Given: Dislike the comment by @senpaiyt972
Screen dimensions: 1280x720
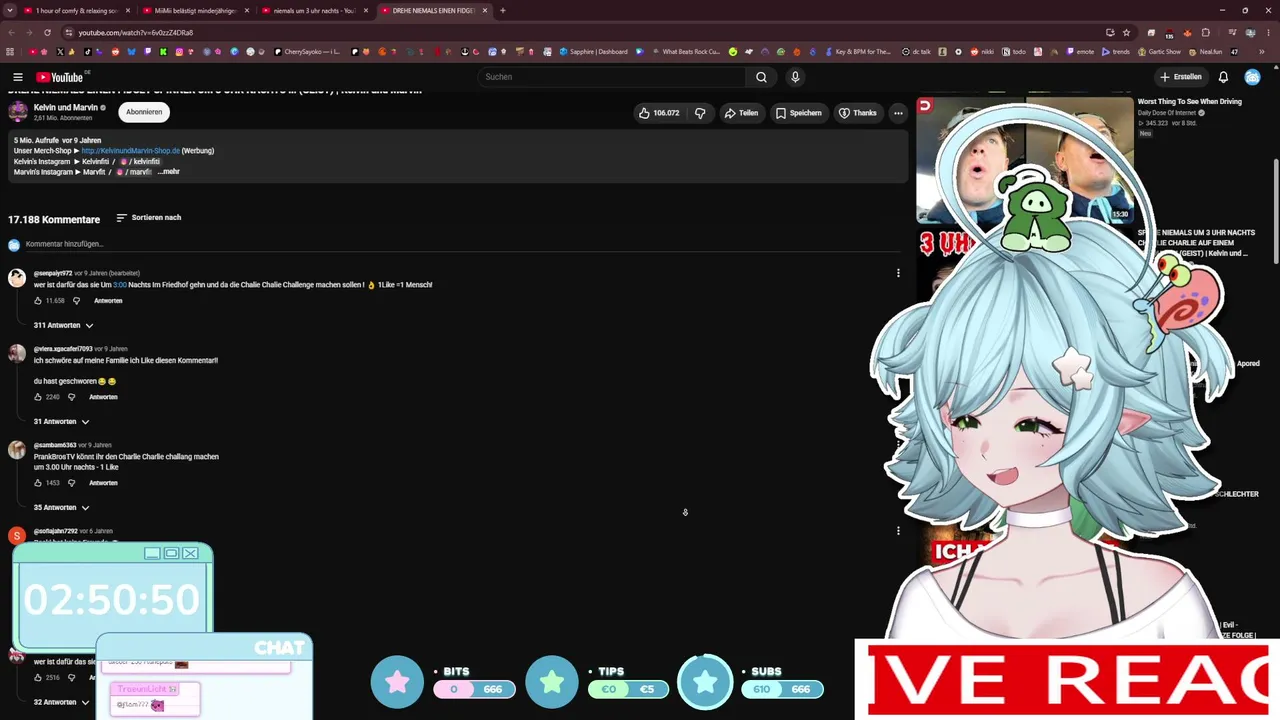Looking at the screenshot, I should coord(76,301).
